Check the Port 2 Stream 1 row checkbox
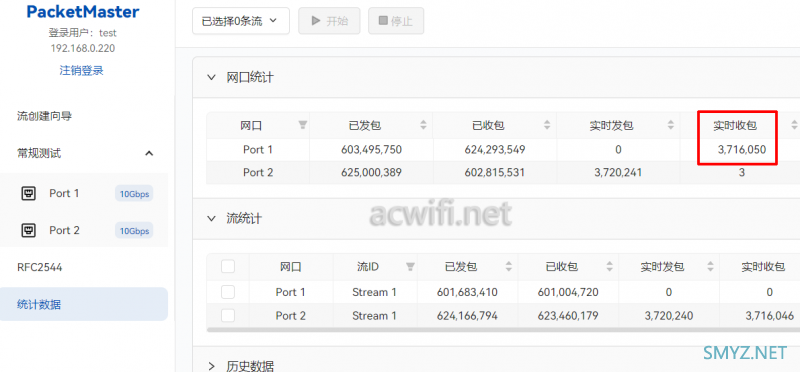 tap(228, 316)
